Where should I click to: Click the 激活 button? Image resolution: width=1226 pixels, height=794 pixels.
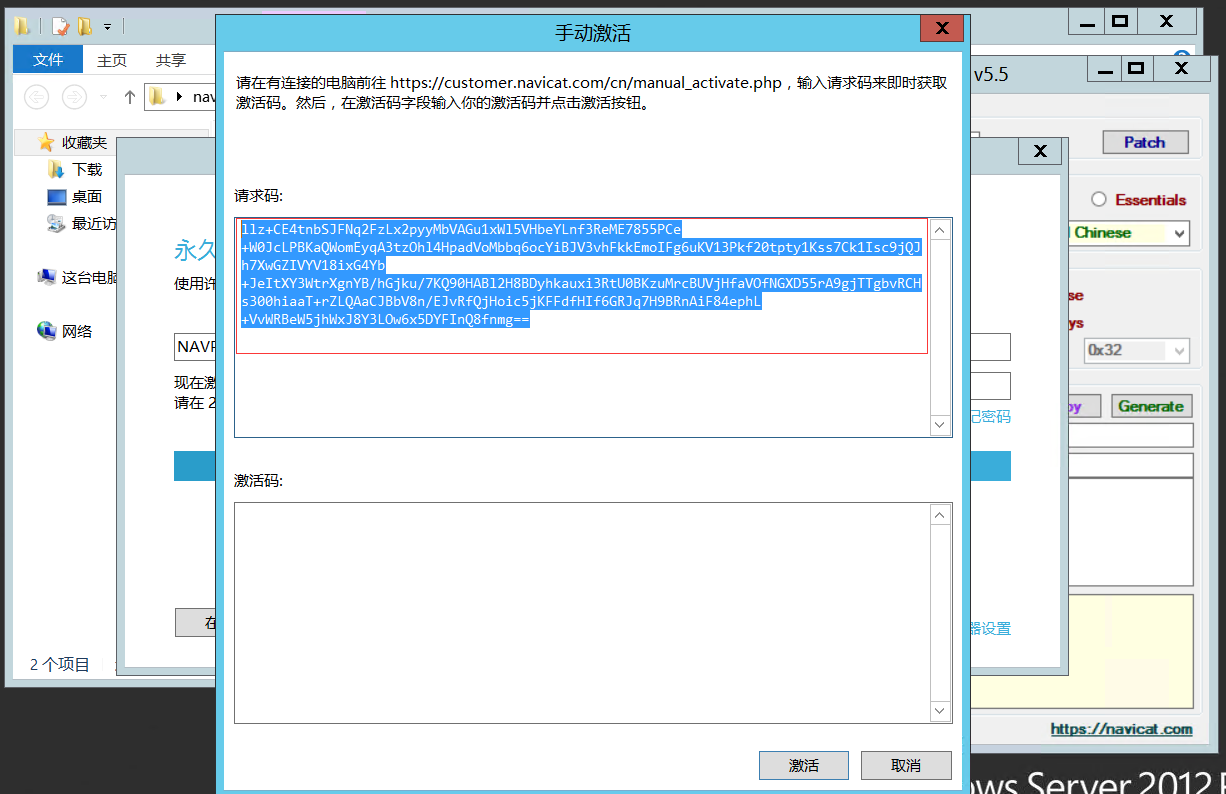tap(804, 765)
